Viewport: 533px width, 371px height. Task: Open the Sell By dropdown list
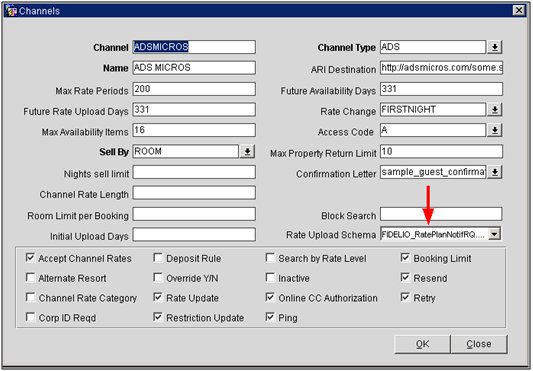[x=247, y=151]
